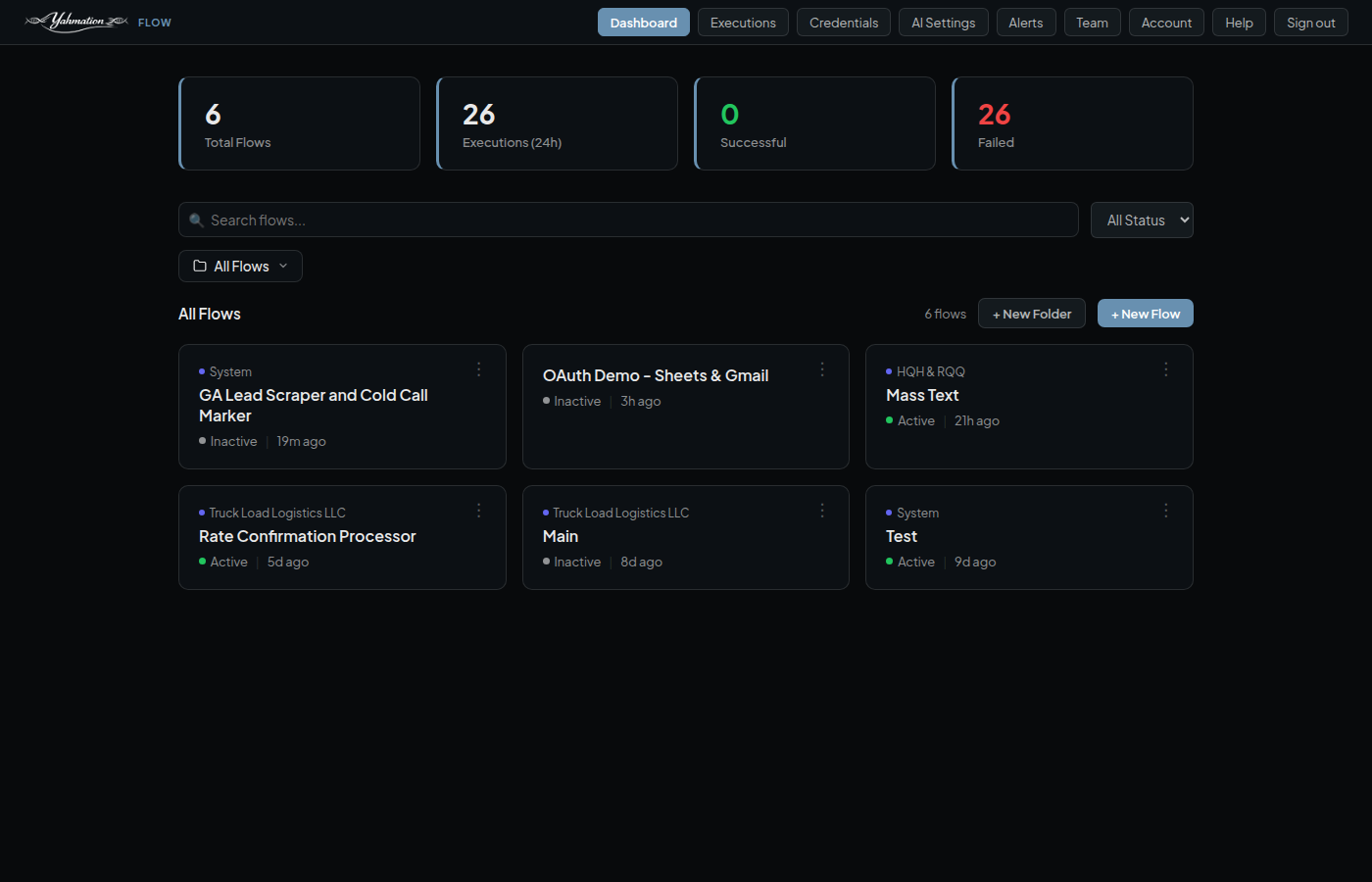Click the '6 flows' count text
Screen dimensions: 1372x882
click(946, 314)
